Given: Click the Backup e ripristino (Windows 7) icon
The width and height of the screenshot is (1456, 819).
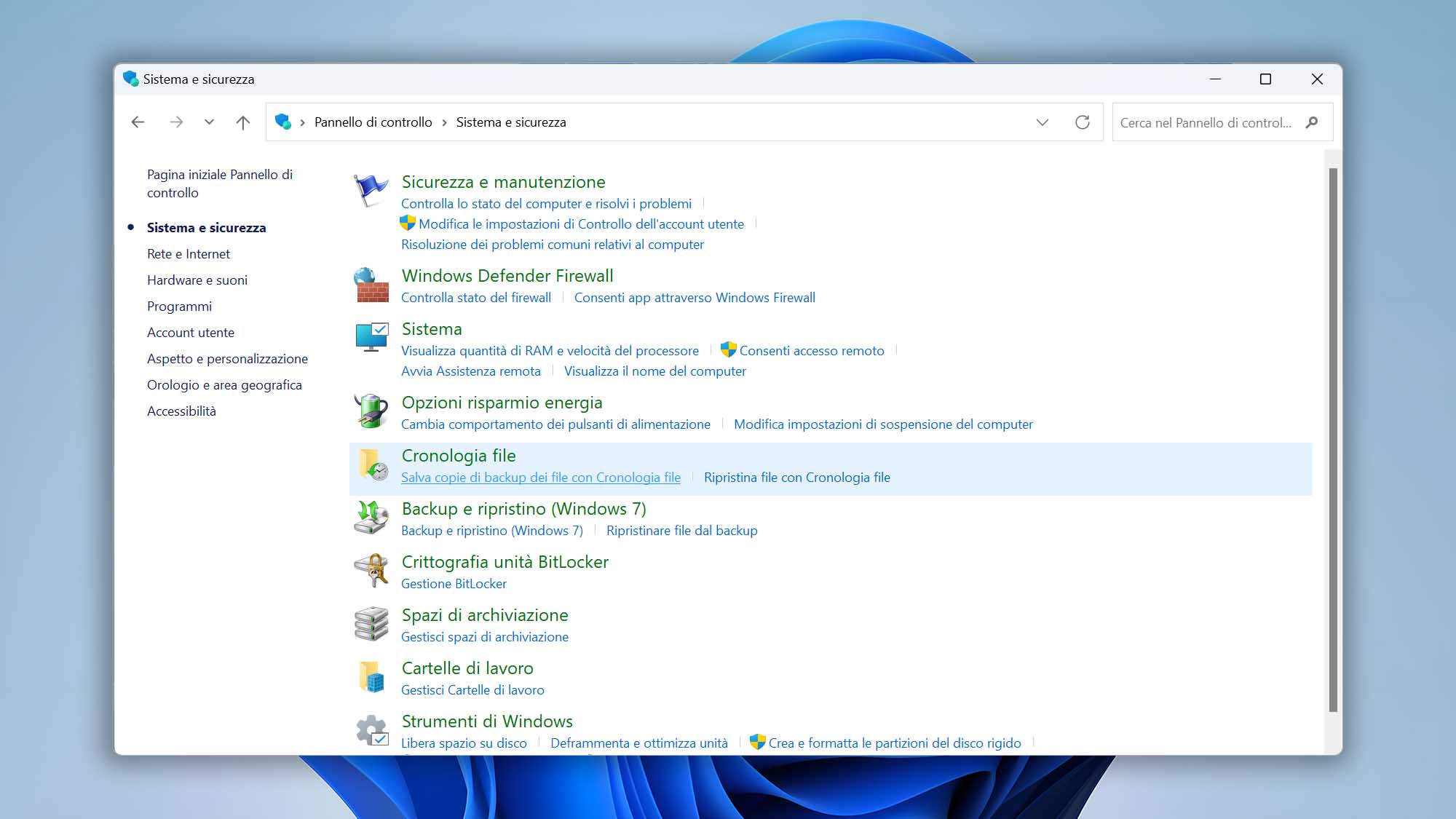Looking at the screenshot, I should (x=371, y=518).
